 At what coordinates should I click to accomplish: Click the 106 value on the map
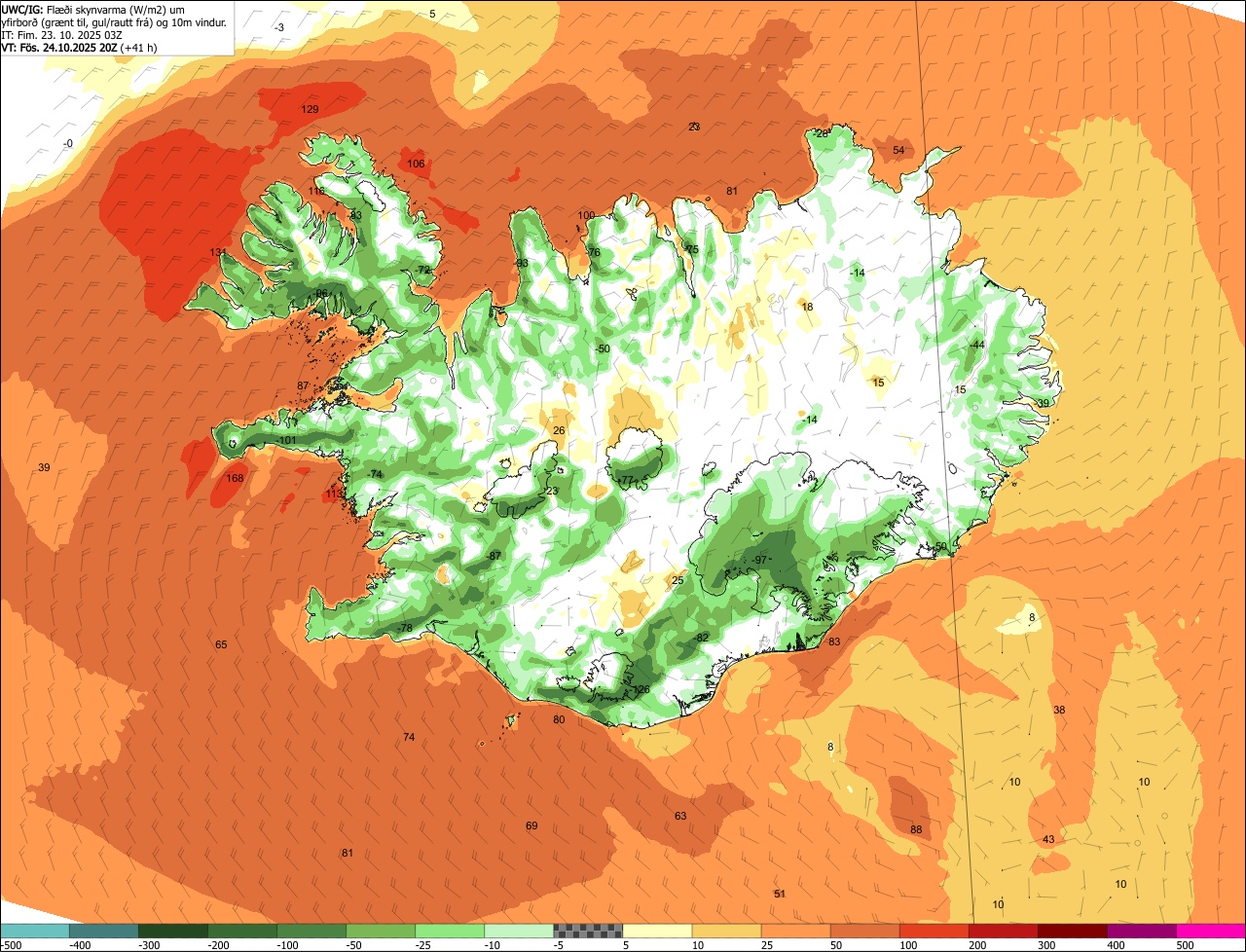point(416,164)
